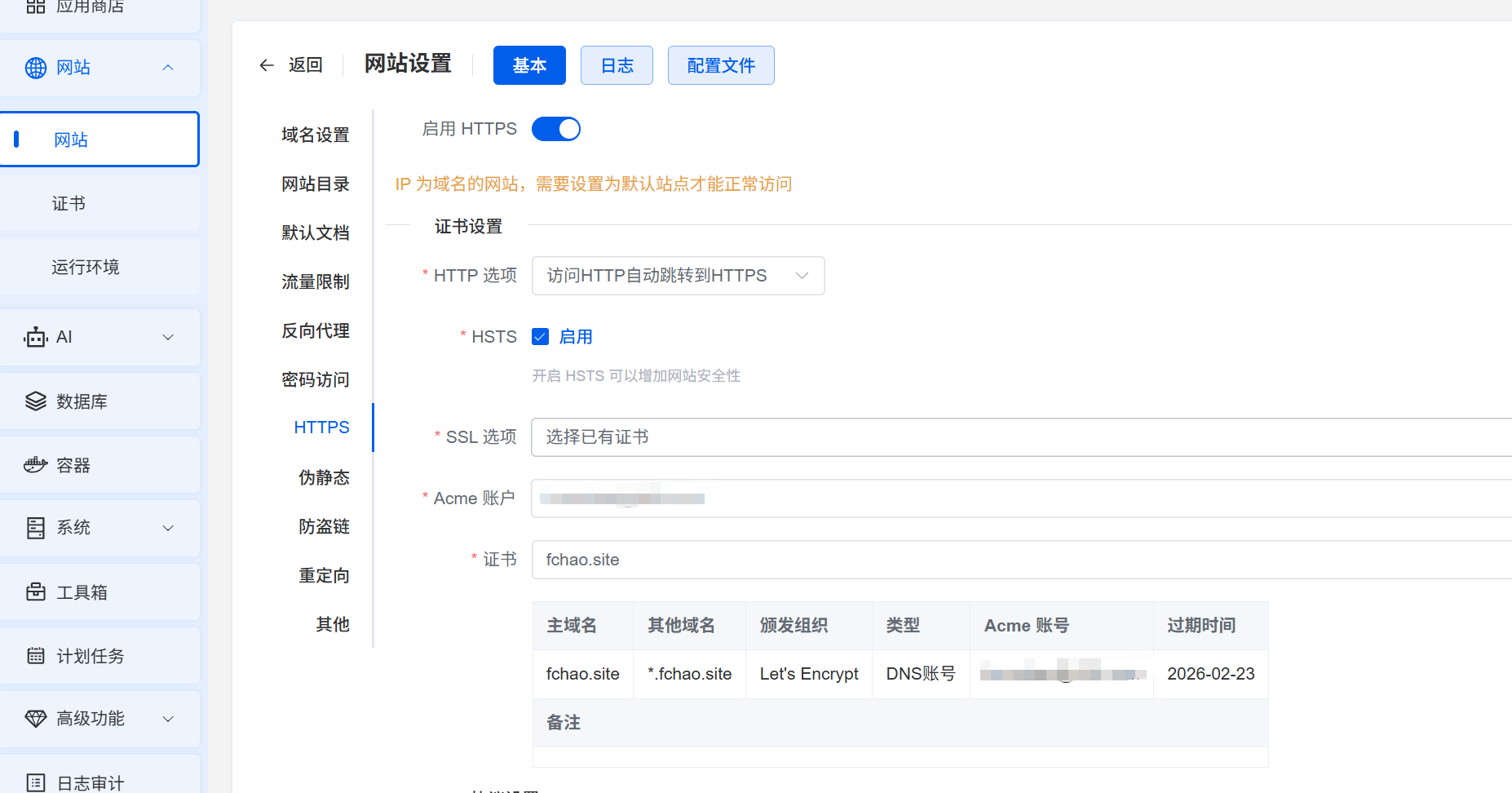
Task: Click the 工具箱 toolbox icon
Action: [x=36, y=592]
